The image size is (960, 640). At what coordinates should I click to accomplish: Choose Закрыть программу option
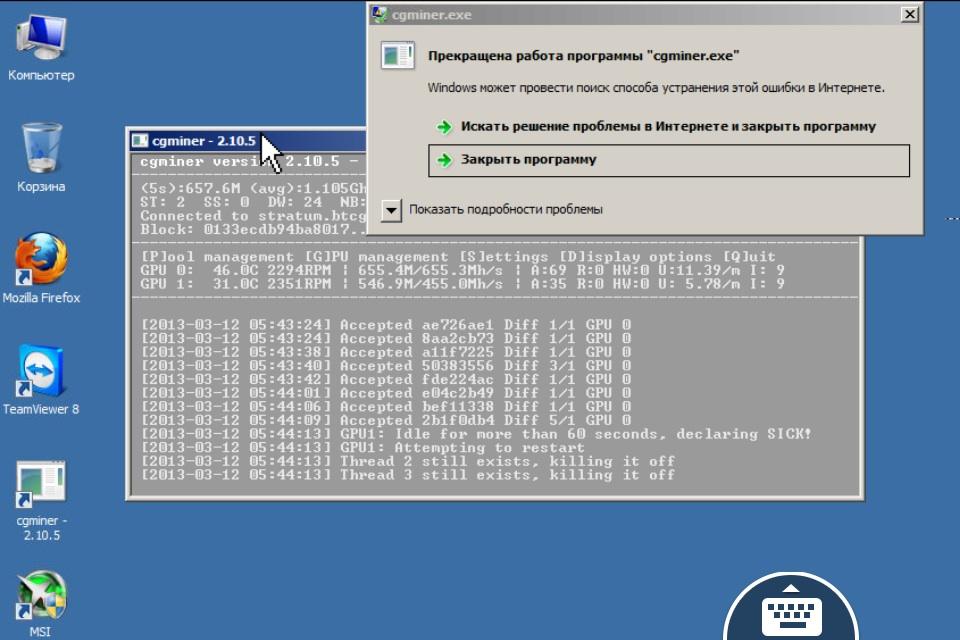pyautogui.click(x=669, y=160)
